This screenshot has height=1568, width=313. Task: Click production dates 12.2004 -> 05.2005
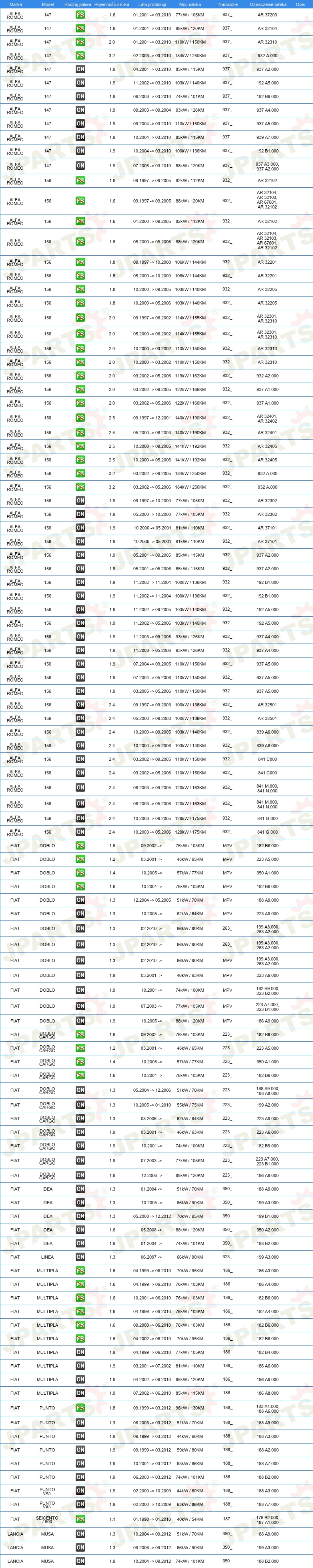(x=152, y=900)
